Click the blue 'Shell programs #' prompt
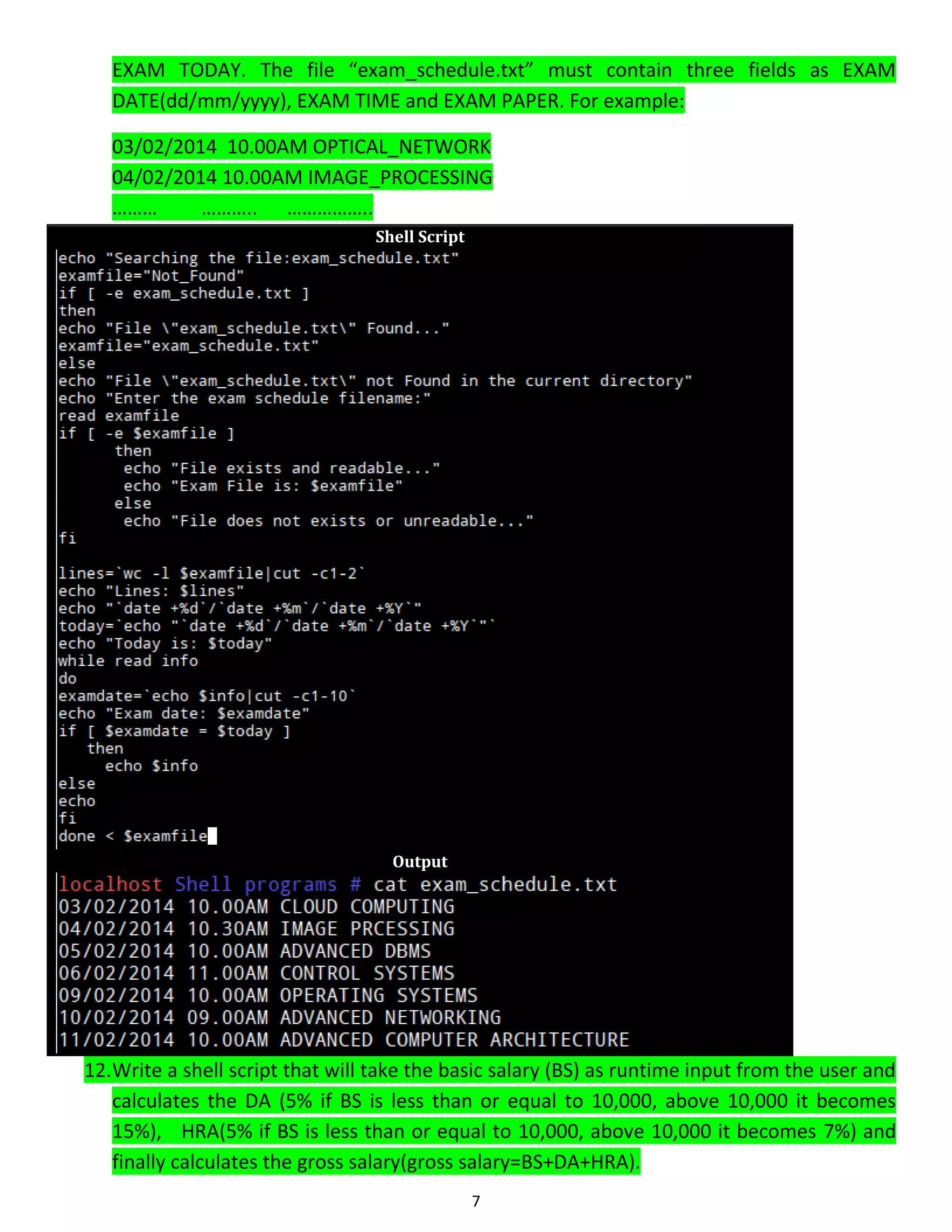 pos(268,884)
